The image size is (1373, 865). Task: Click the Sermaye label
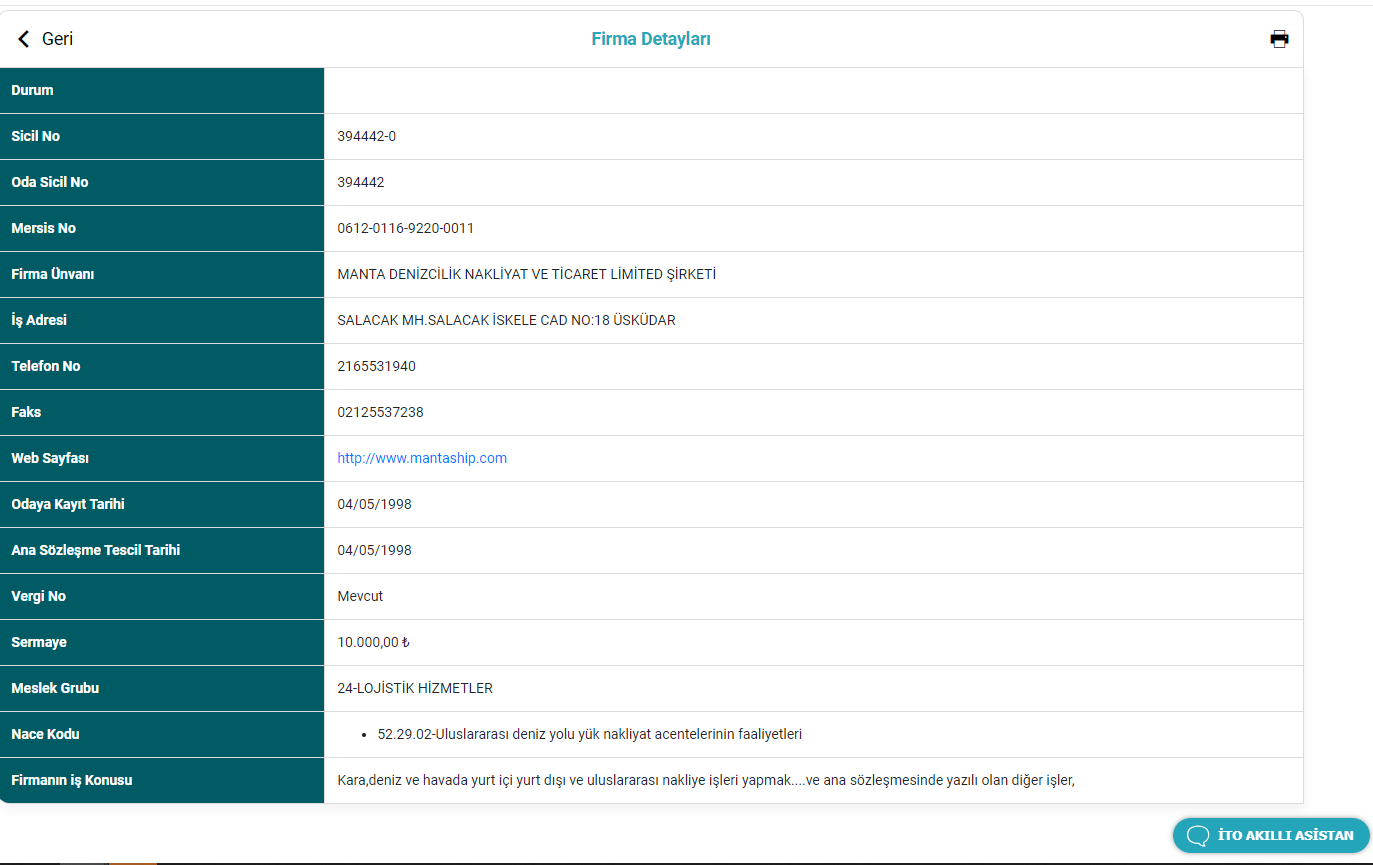click(39, 642)
